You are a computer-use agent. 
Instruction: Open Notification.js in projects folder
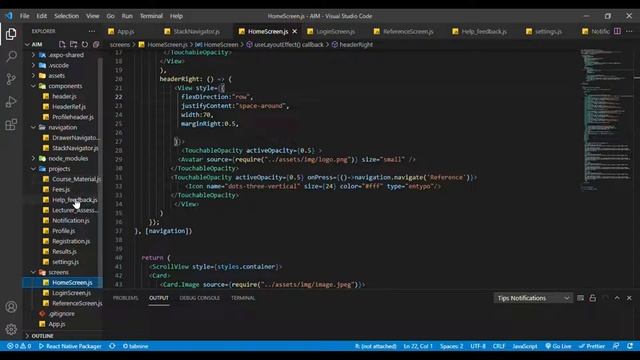(x=71, y=220)
